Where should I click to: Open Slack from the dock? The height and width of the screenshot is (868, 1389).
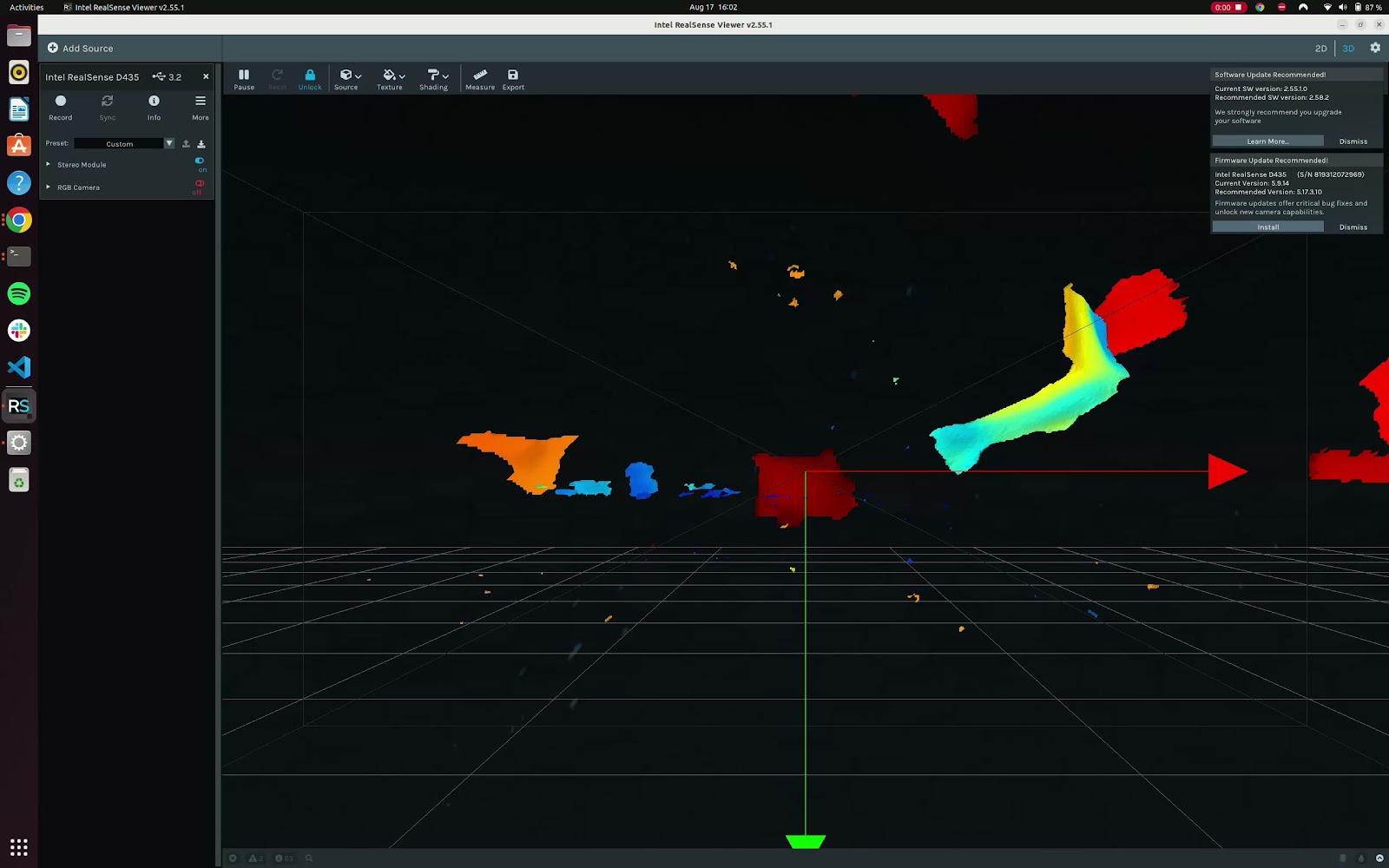[19, 331]
